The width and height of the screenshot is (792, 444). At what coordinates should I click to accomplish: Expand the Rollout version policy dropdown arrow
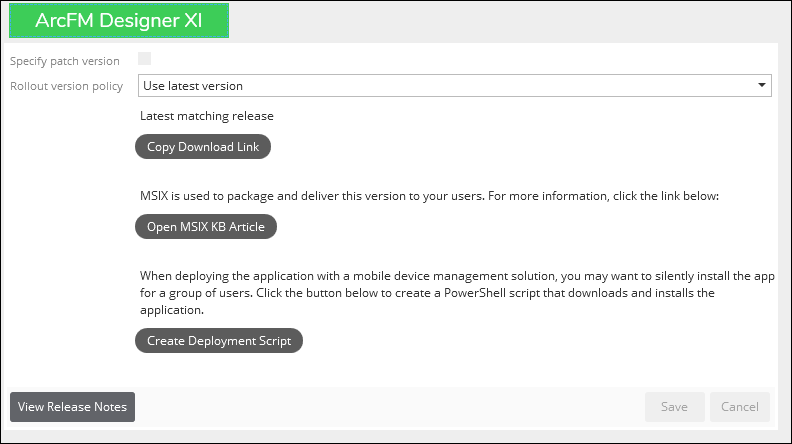point(762,85)
